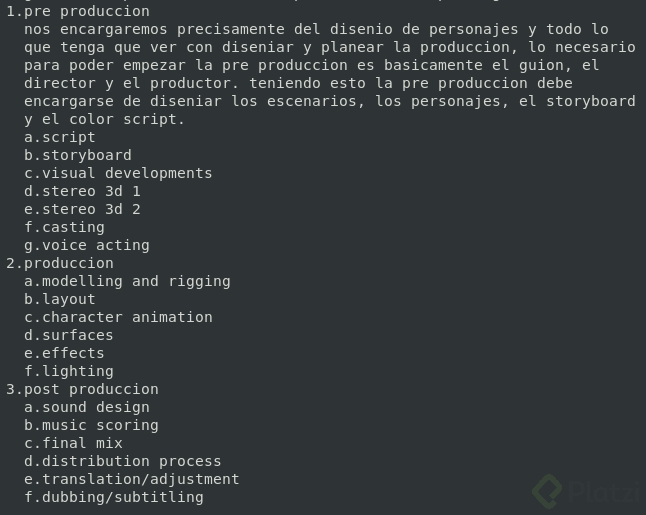Click the "a.script" line

60,137
